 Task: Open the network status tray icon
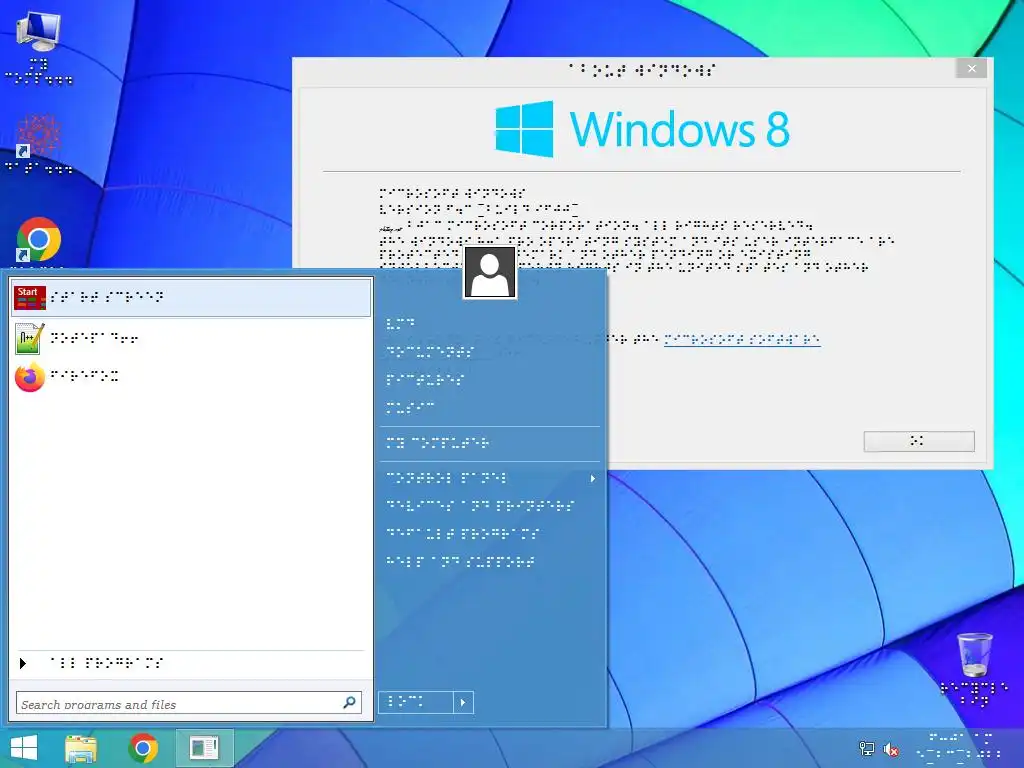(x=867, y=749)
